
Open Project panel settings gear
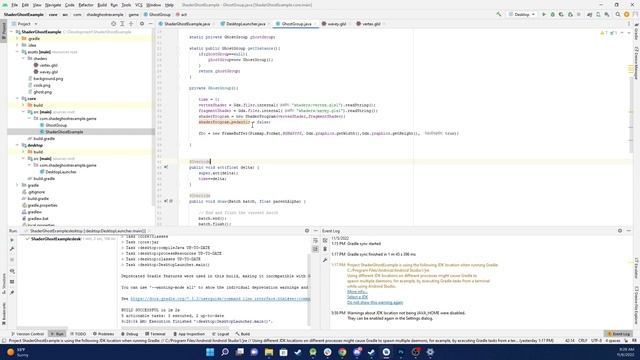coord(142,24)
